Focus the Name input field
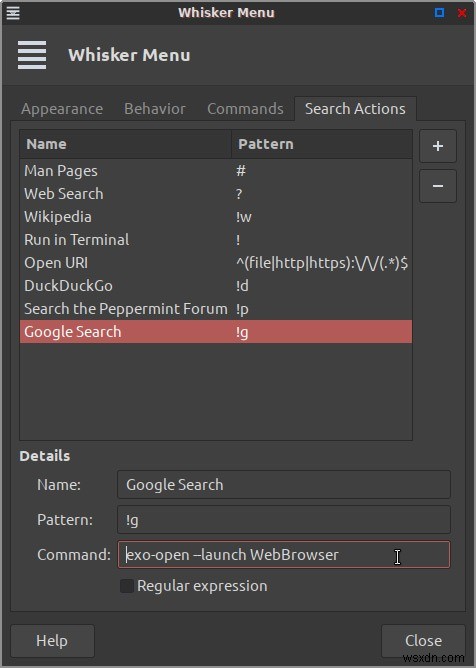Viewport: 476px width, 668px height. (284, 484)
